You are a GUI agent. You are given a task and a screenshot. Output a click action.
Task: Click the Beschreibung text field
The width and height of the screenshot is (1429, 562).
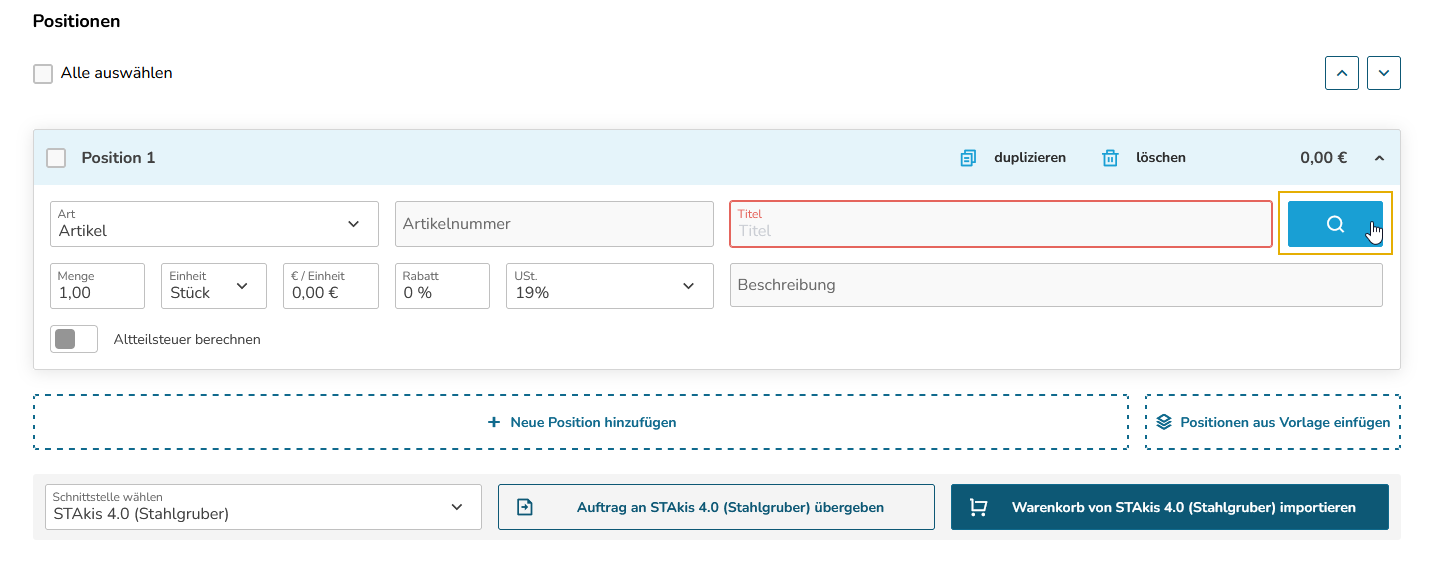click(x=1056, y=285)
